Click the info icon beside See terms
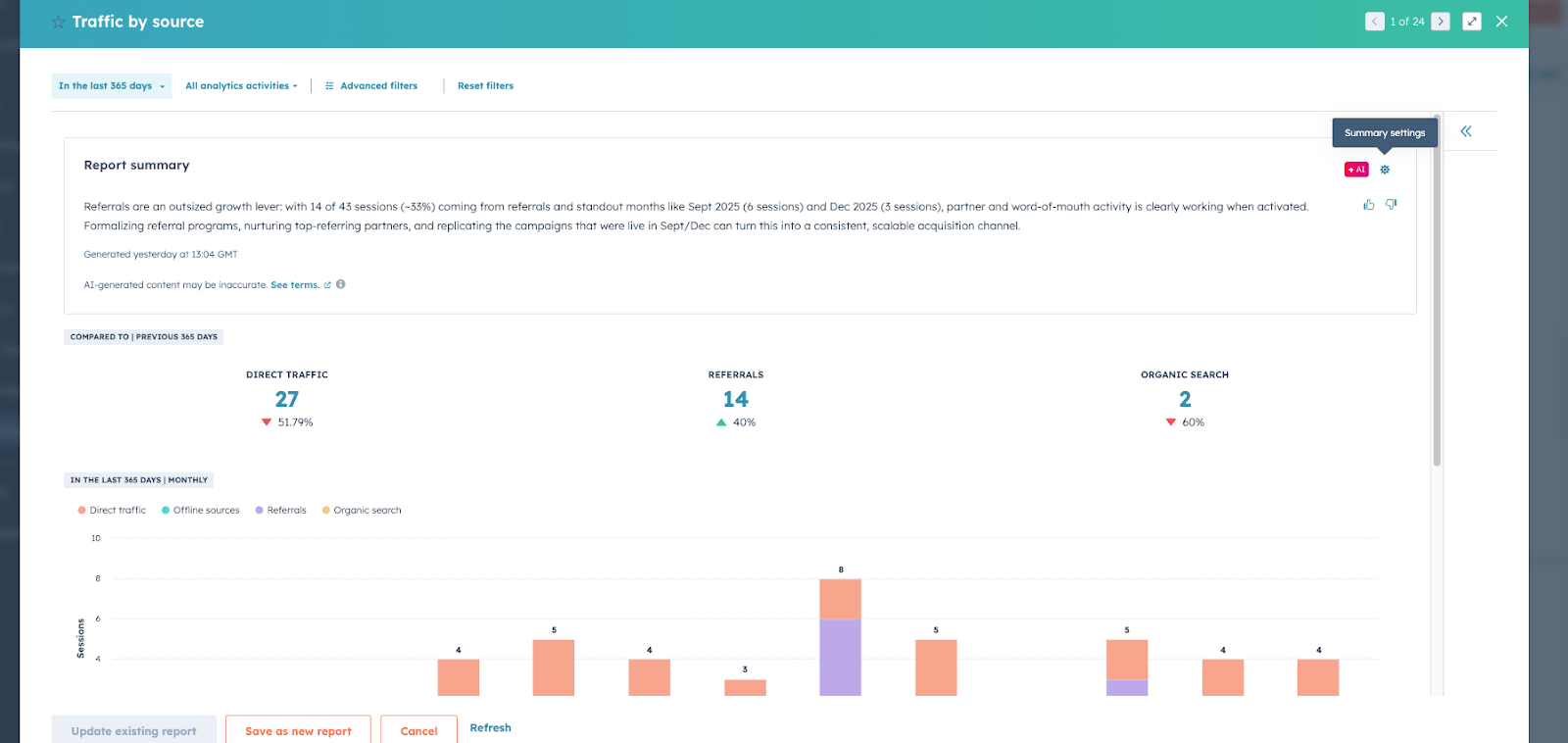Image resolution: width=1568 pixels, height=743 pixels. point(341,284)
